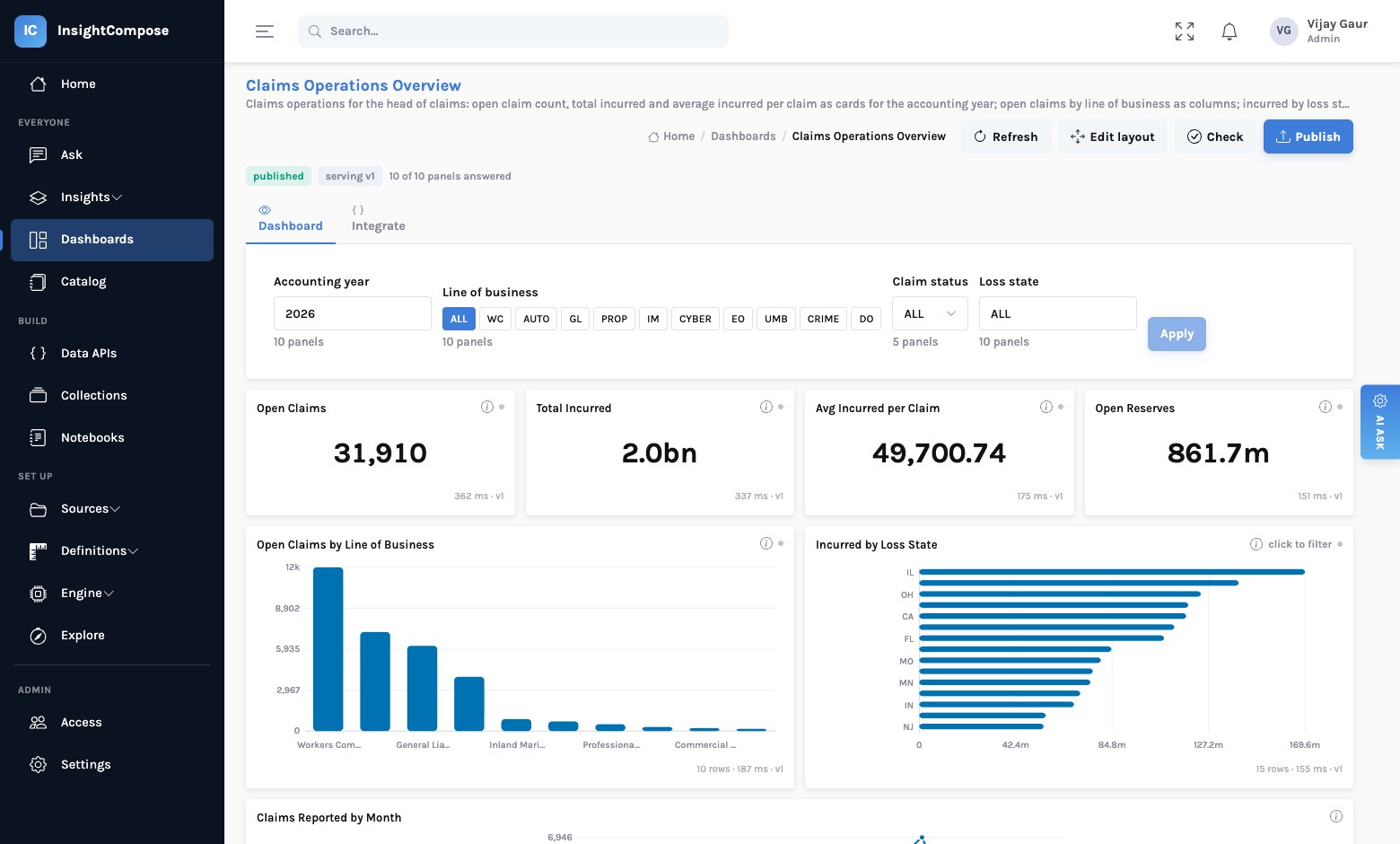Click the Catalog icon in sidebar
The width and height of the screenshot is (1400, 844).
[x=38, y=281]
